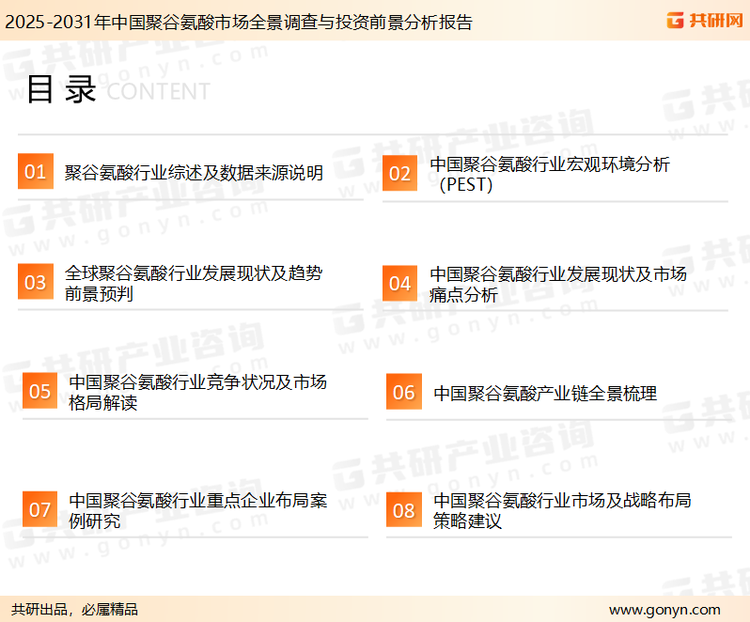Open 中国聚谷氨酸行业宏观环境分析 (PEST) chapter

pos(550,174)
